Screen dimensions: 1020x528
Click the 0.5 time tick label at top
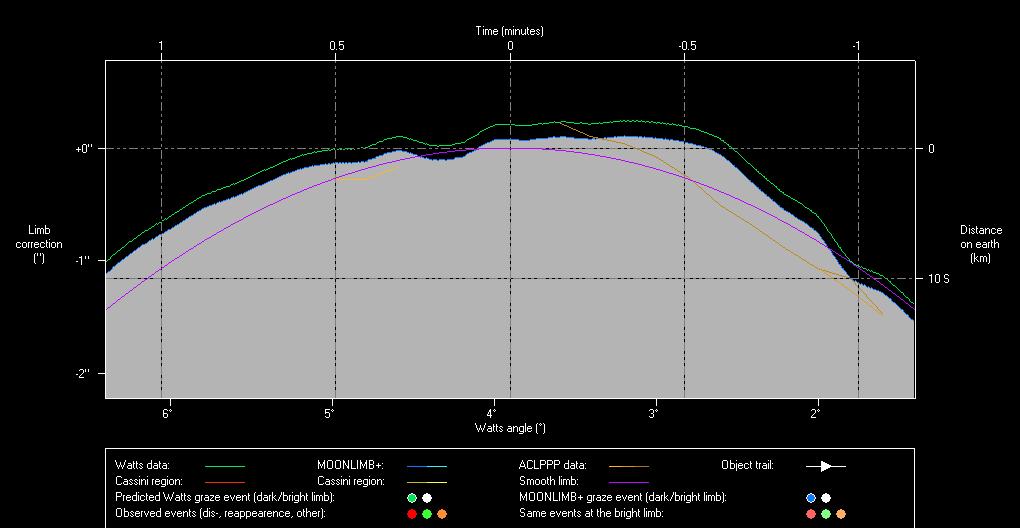337,46
